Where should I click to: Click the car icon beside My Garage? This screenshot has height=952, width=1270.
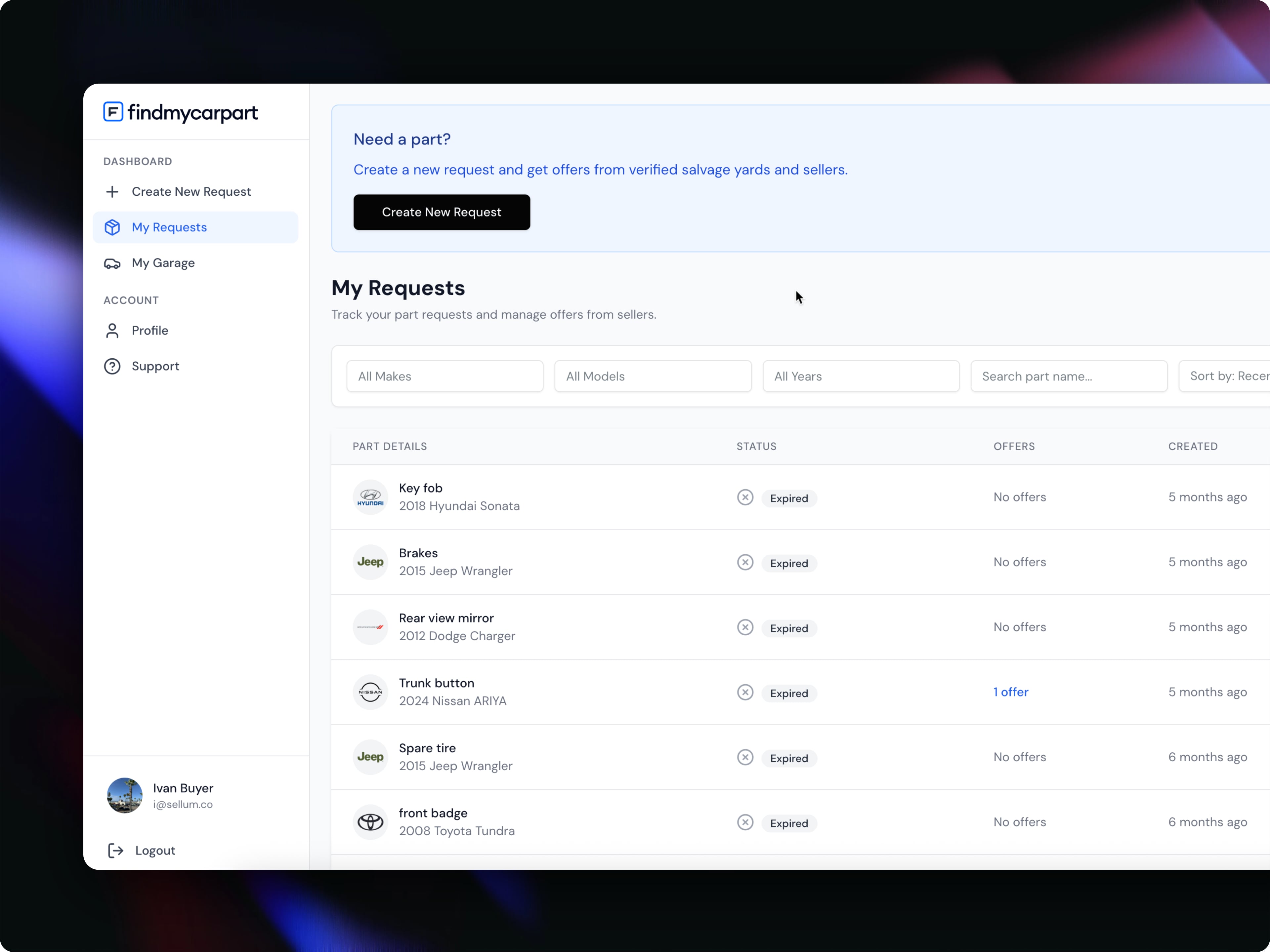(112, 263)
